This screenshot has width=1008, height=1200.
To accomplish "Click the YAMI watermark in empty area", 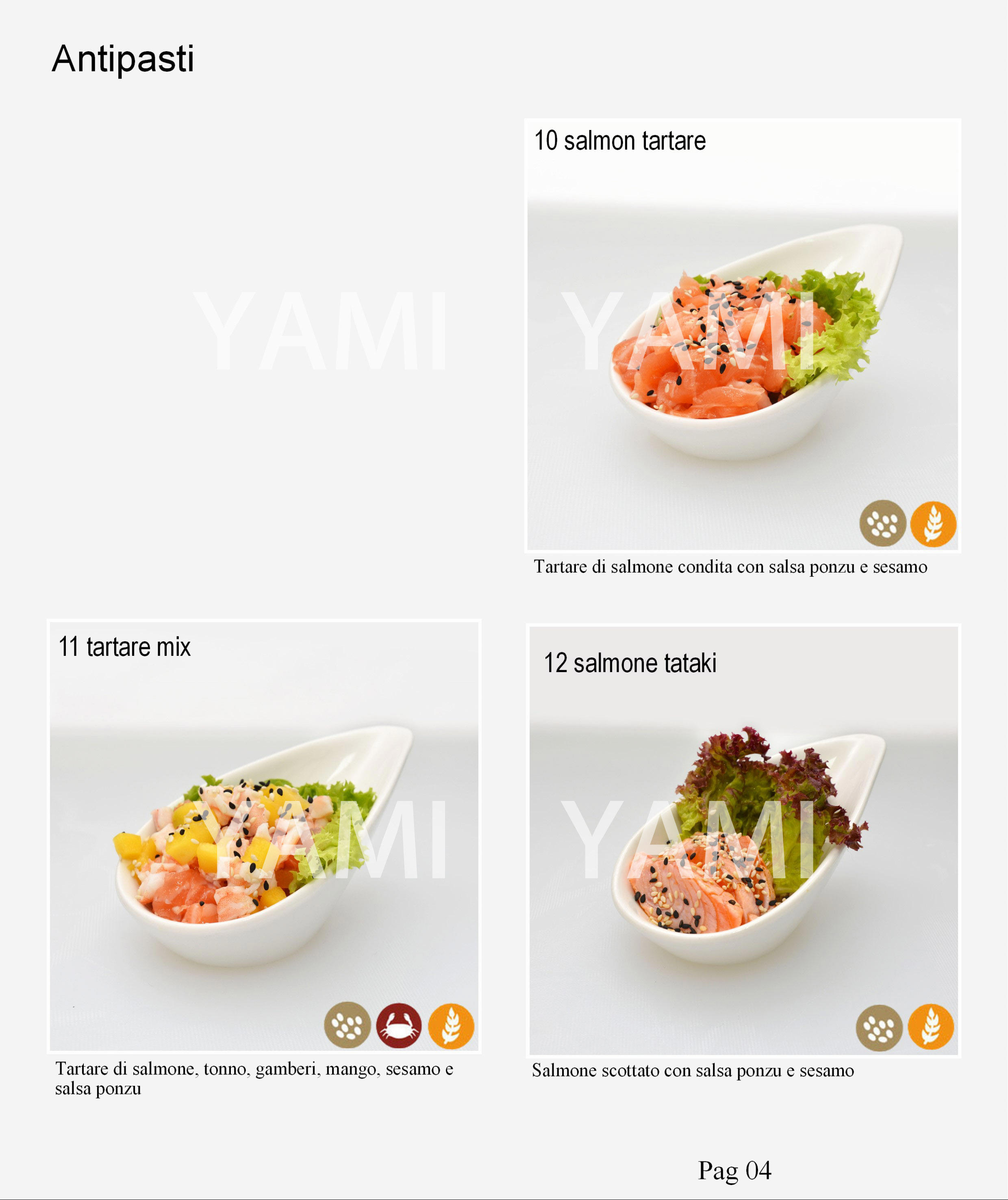I will click(x=320, y=331).
